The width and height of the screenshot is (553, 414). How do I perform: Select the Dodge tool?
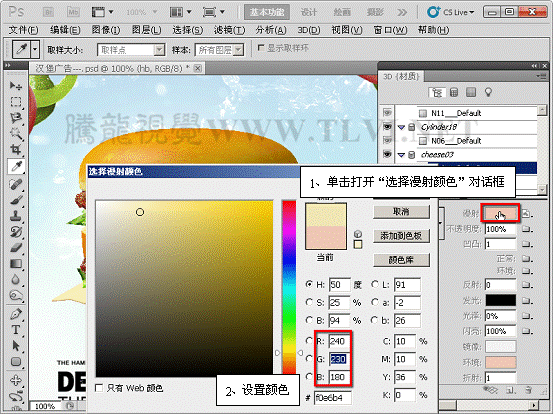coord(16,296)
